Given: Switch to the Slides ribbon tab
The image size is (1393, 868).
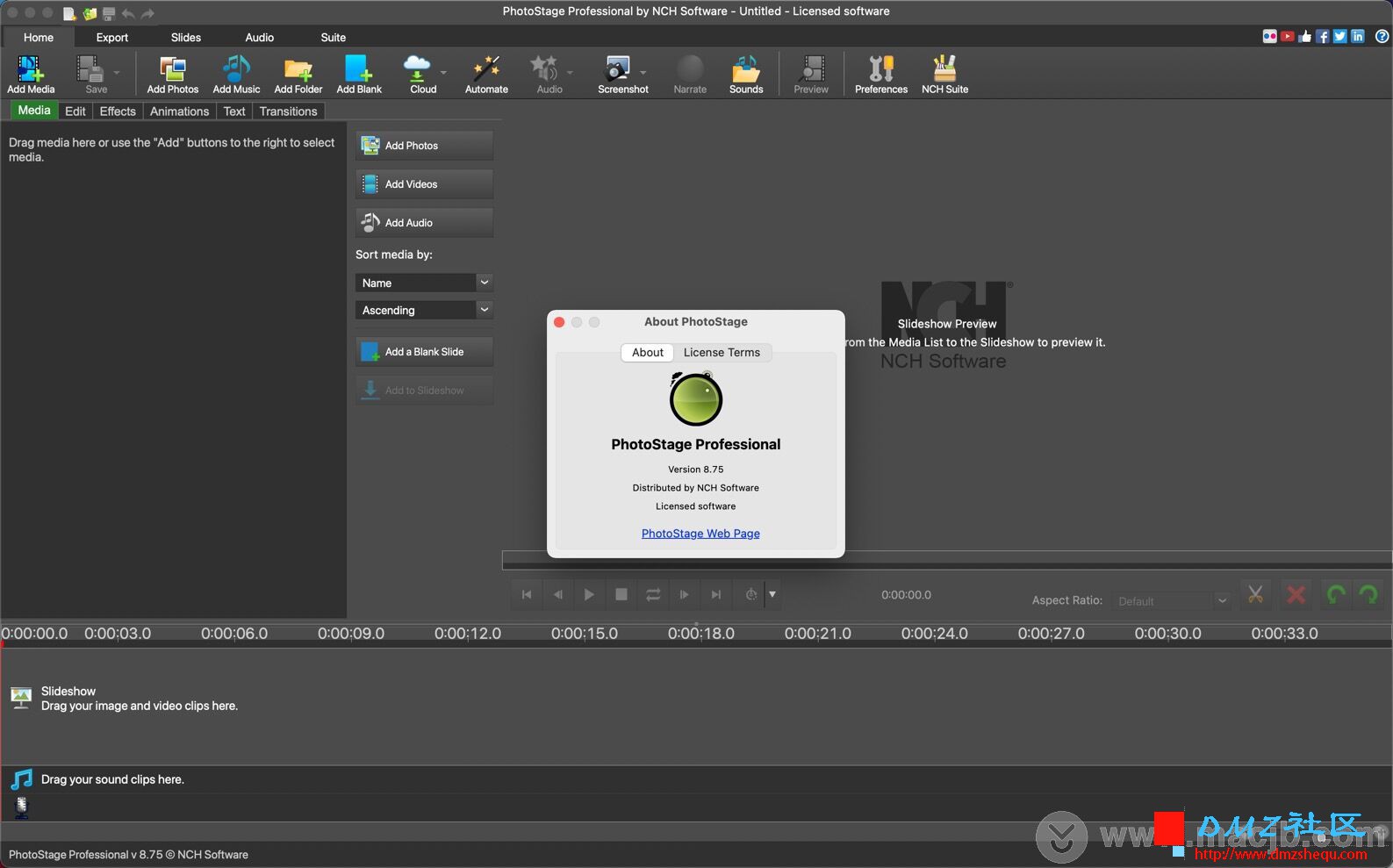Looking at the screenshot, I should [186, 37].
